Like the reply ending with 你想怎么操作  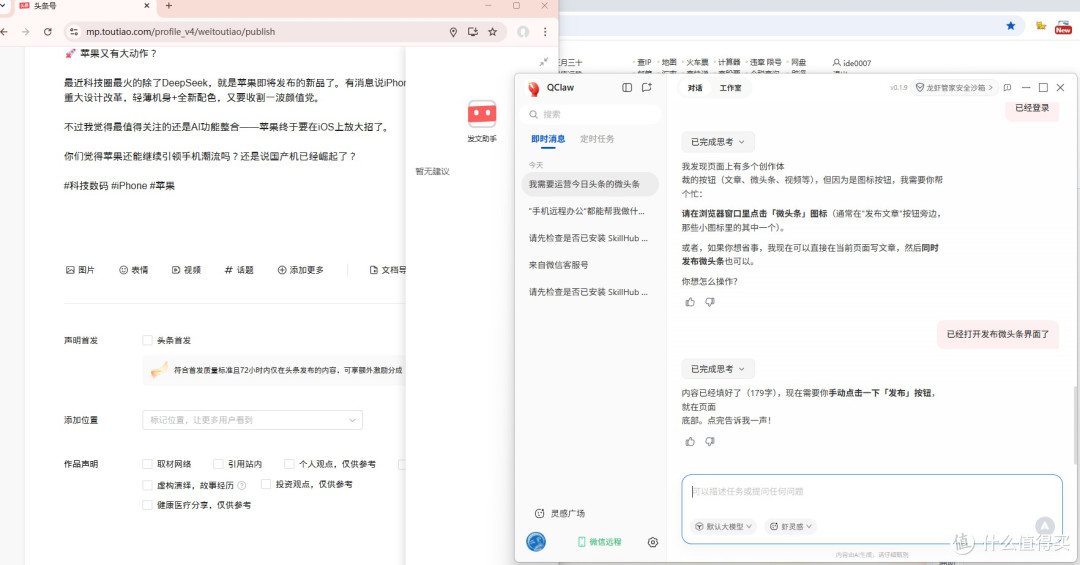690,302
